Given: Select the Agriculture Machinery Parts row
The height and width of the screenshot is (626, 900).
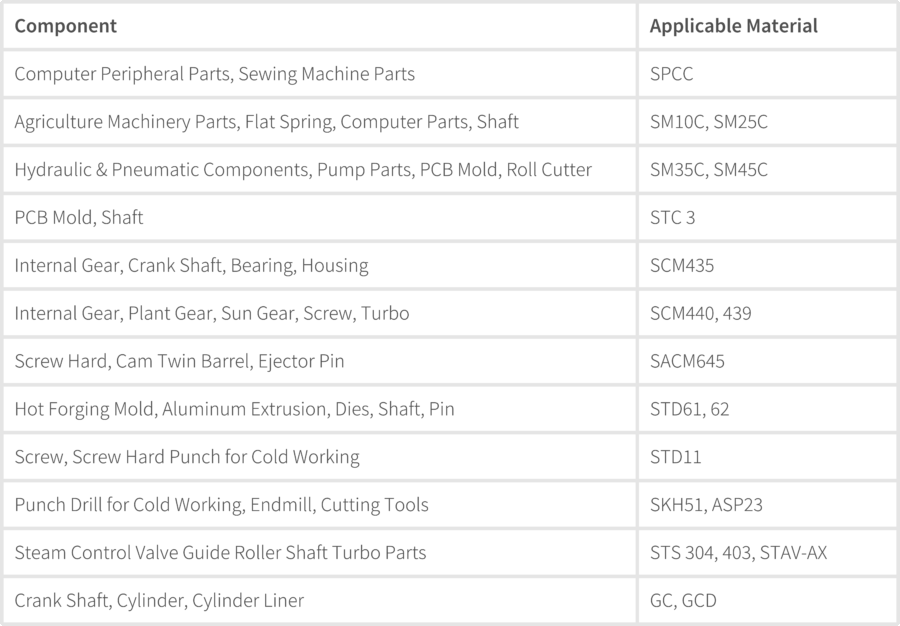Looking at the screenshot, I should 450,122.
